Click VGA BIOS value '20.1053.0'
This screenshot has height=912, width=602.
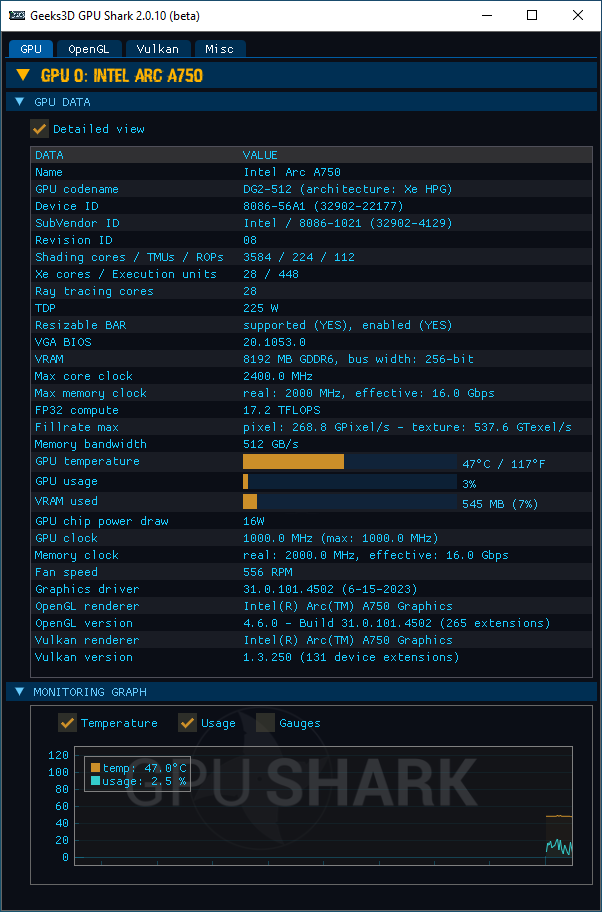(x=275, y=342)
